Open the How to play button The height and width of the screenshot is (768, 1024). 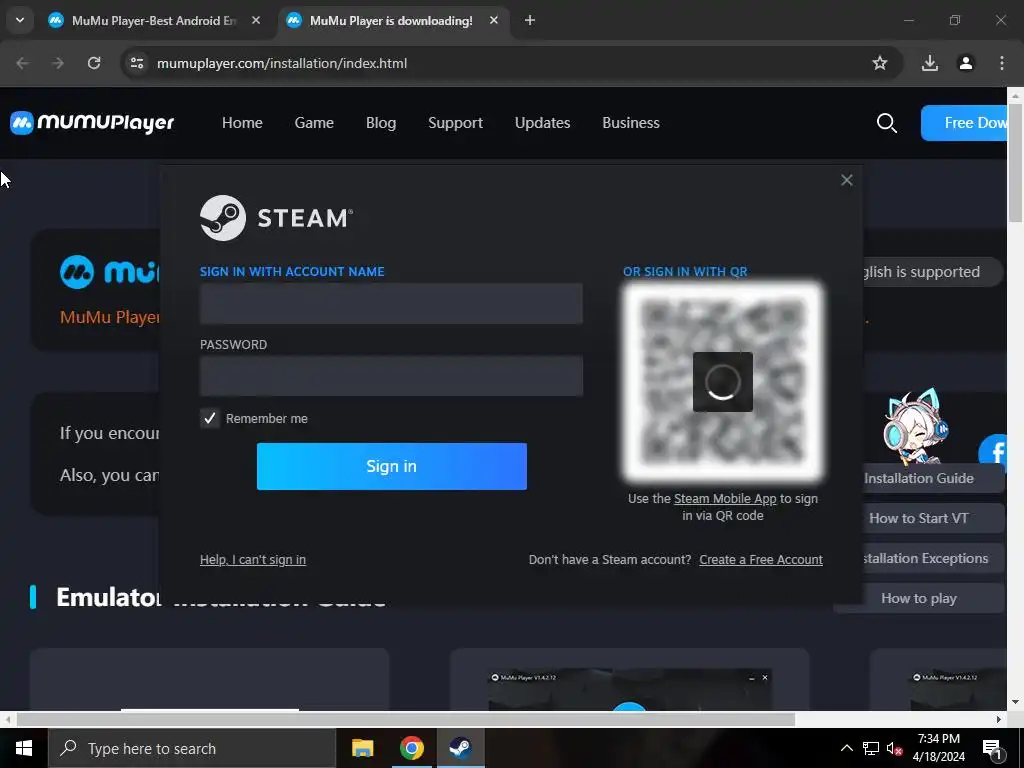(x=919, y=598)
